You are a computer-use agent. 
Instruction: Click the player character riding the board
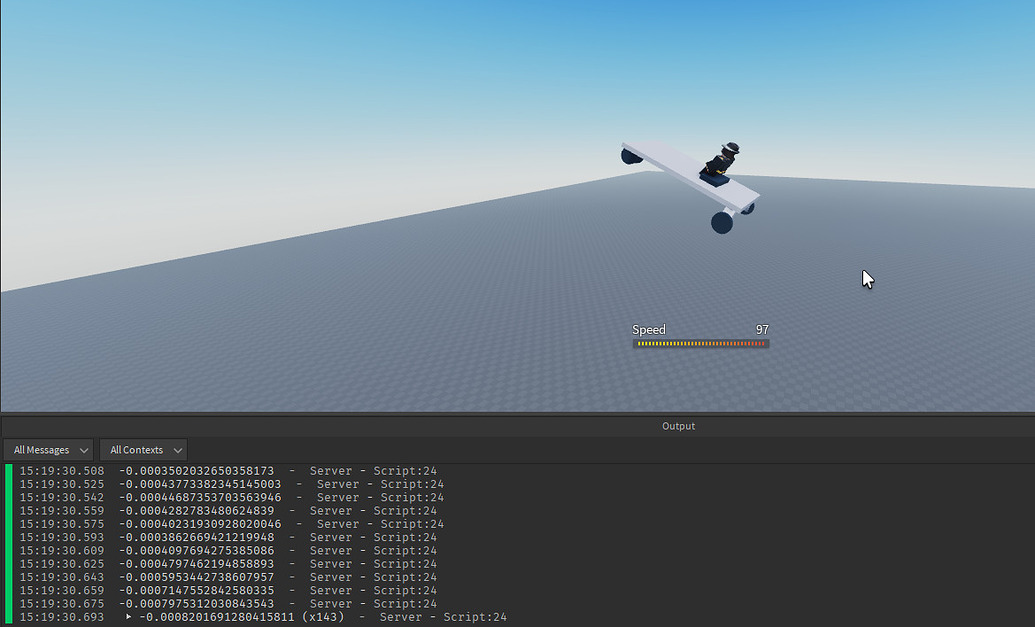point(722,160)
